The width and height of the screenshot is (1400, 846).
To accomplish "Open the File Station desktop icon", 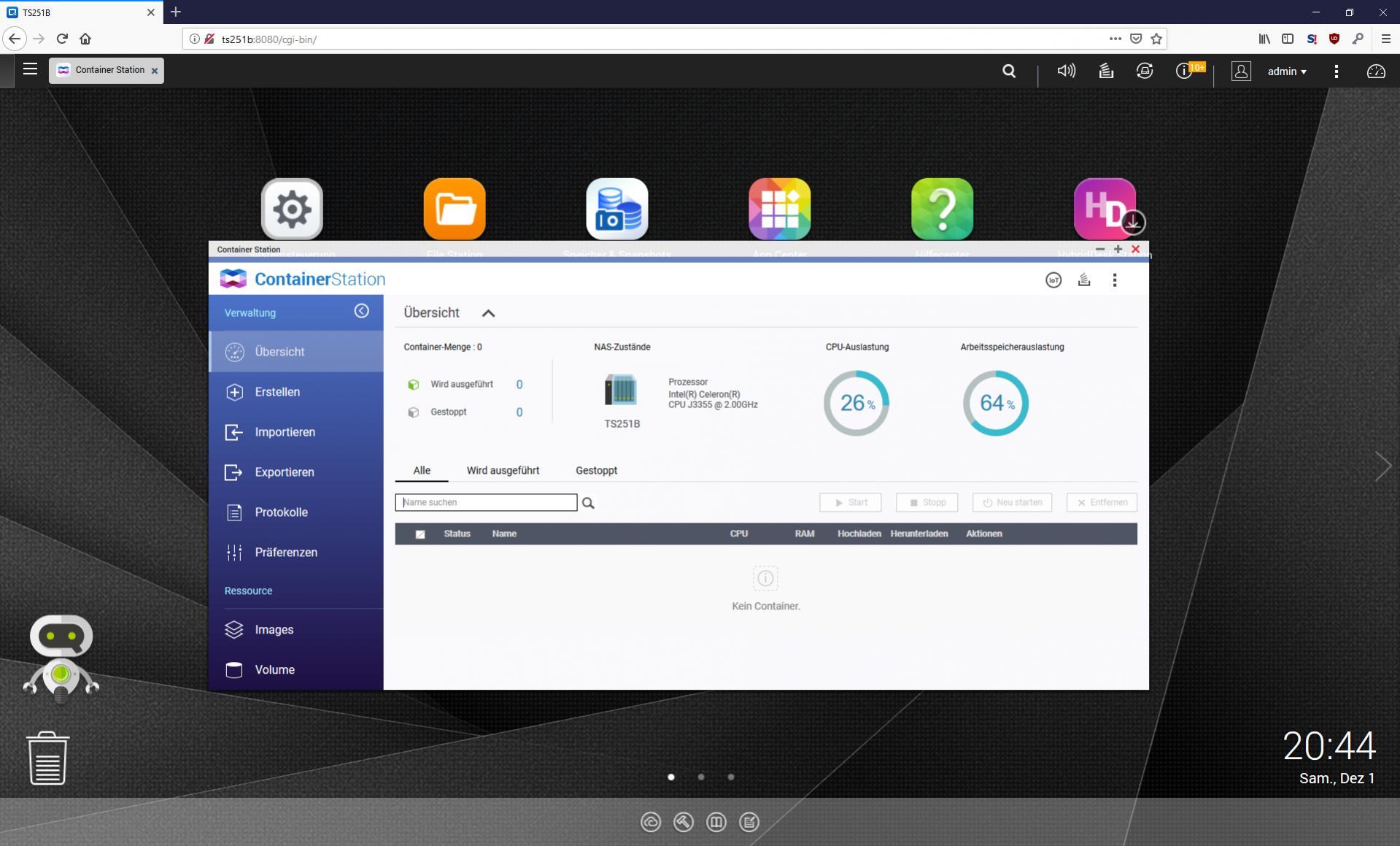I will [455, 209].
